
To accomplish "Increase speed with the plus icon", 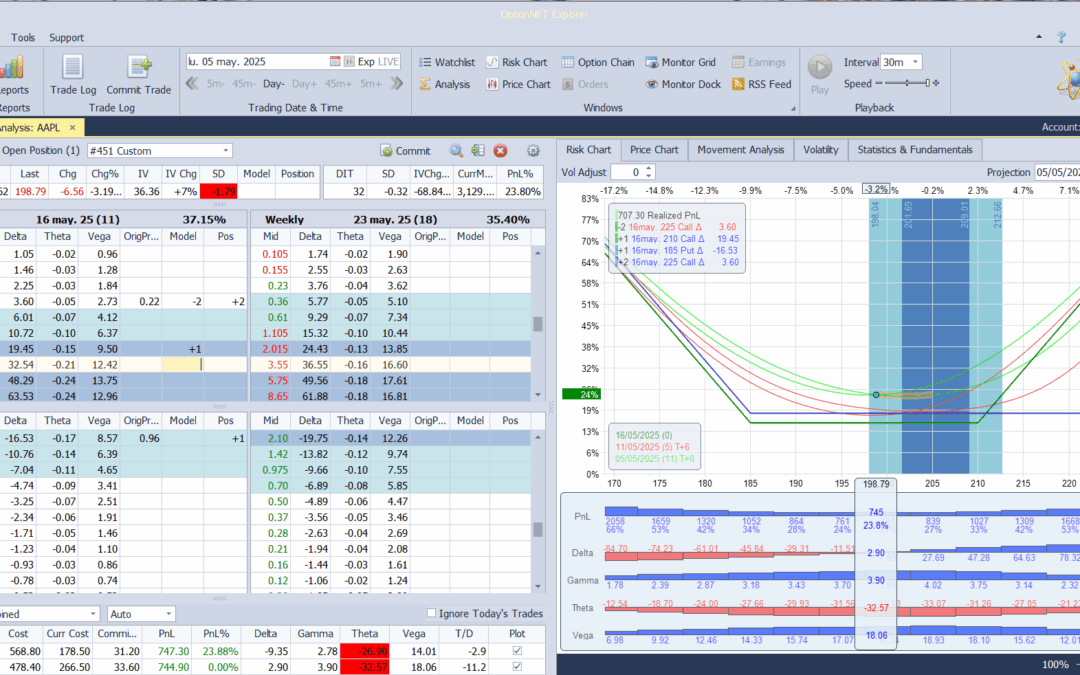I will pos(935,83).
